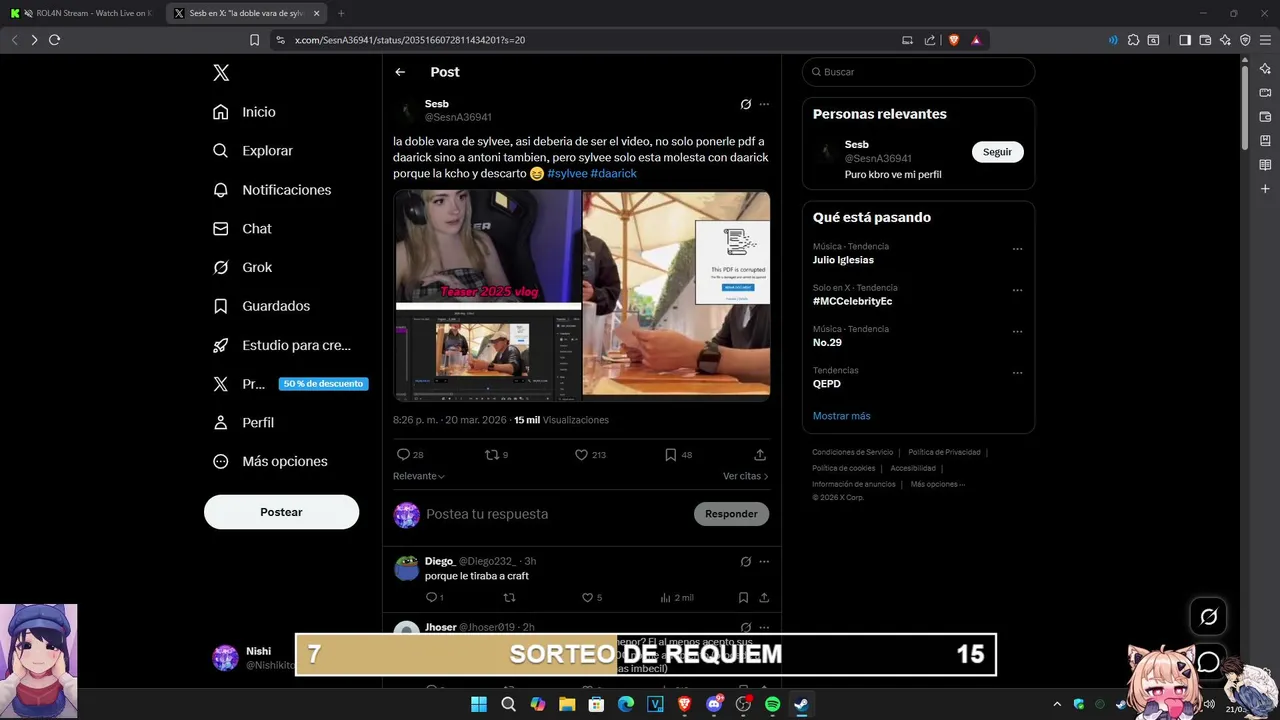Image resolution: width=1280 pixels, height=720 pixels.
Task: Open options for the No.29 trend
Action: tap(1017, 332)
